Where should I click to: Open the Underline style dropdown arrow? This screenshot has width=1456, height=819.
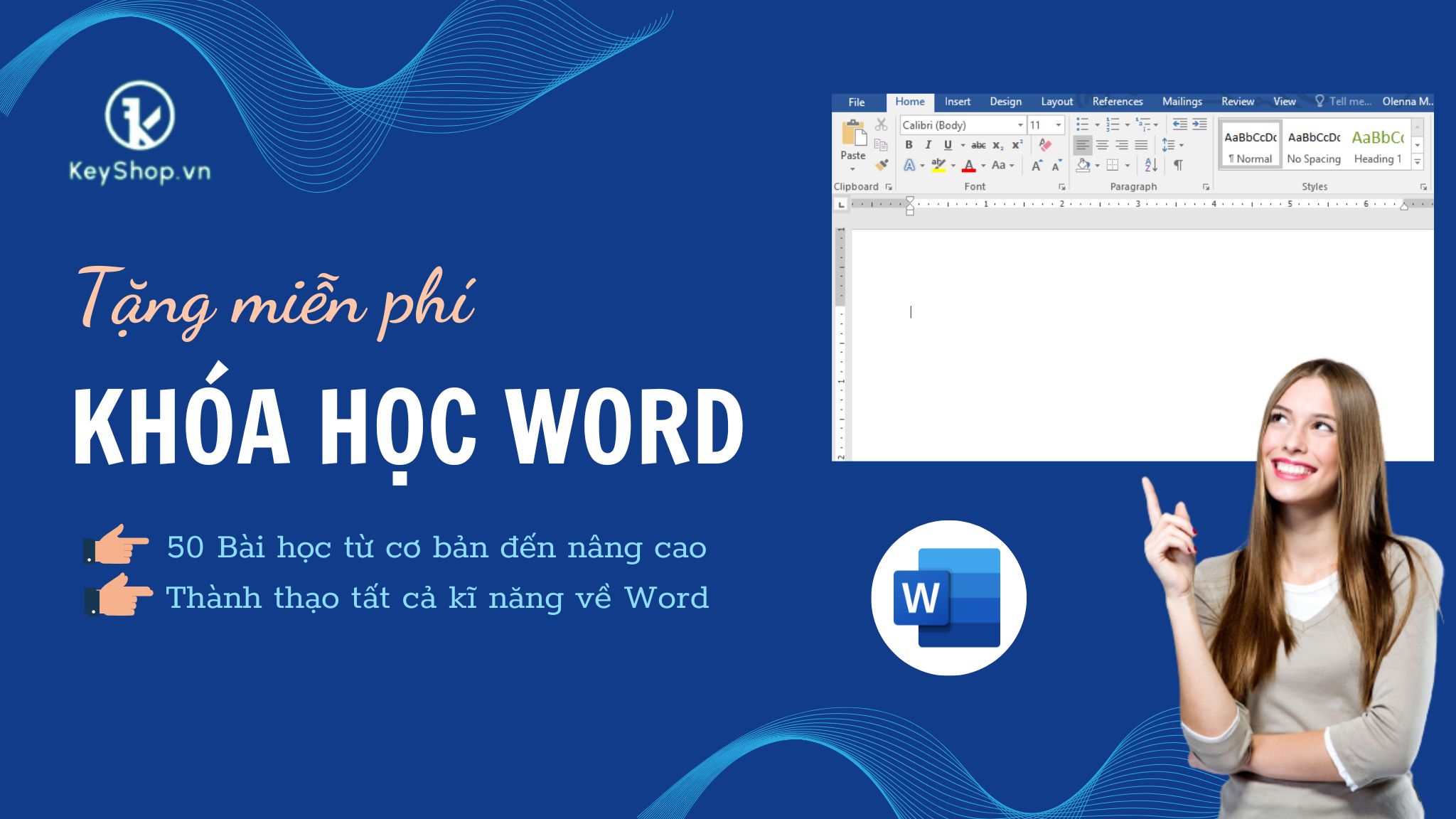pyautogui.click(x=963, y=145)
